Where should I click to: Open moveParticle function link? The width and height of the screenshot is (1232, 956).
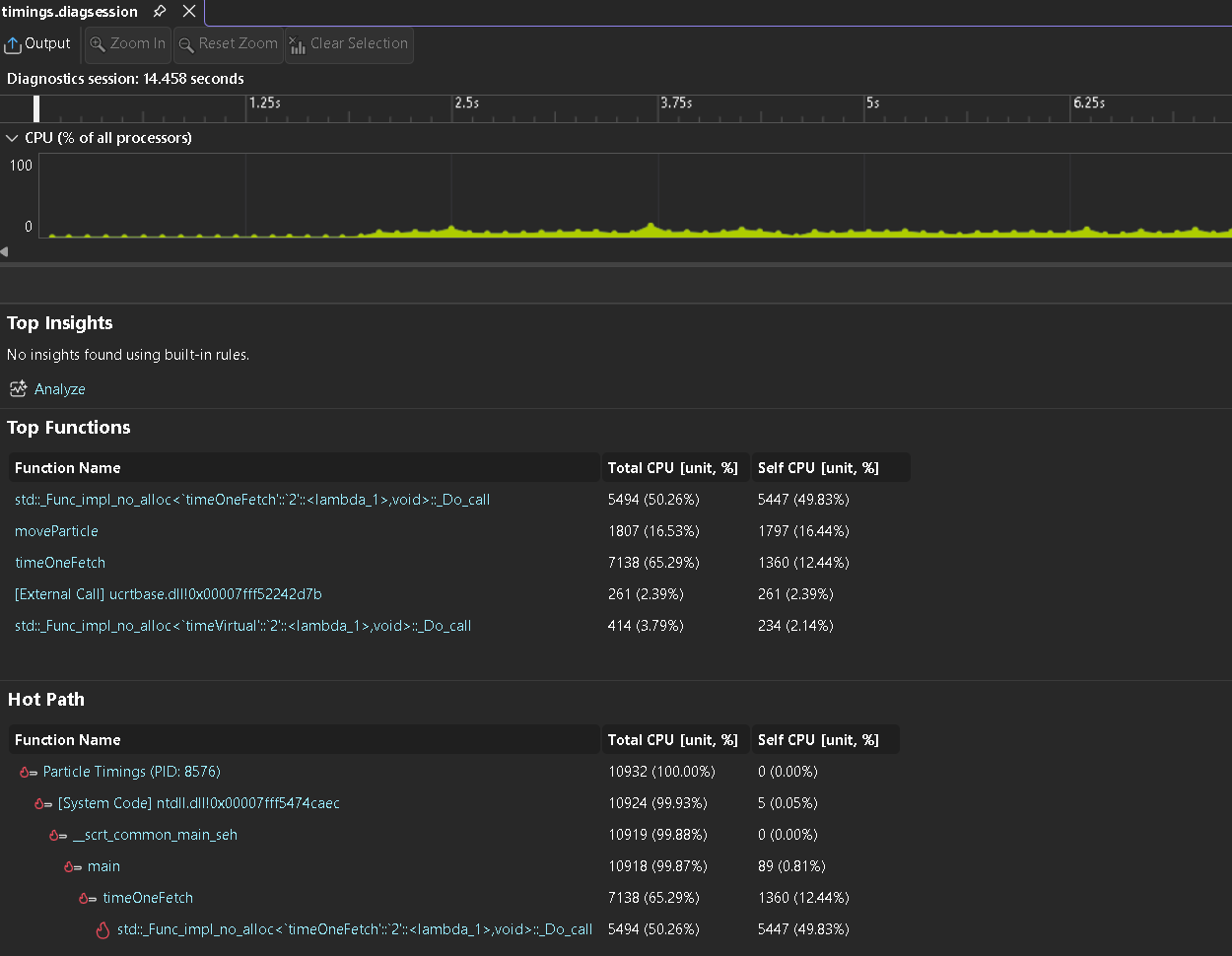click(56, 531)
